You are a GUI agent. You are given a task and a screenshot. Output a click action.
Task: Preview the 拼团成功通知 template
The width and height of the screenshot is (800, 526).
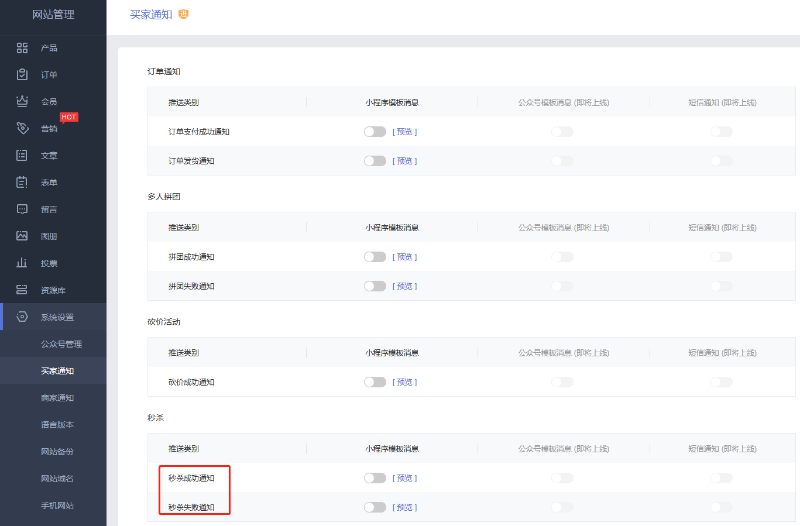point(405,257)
